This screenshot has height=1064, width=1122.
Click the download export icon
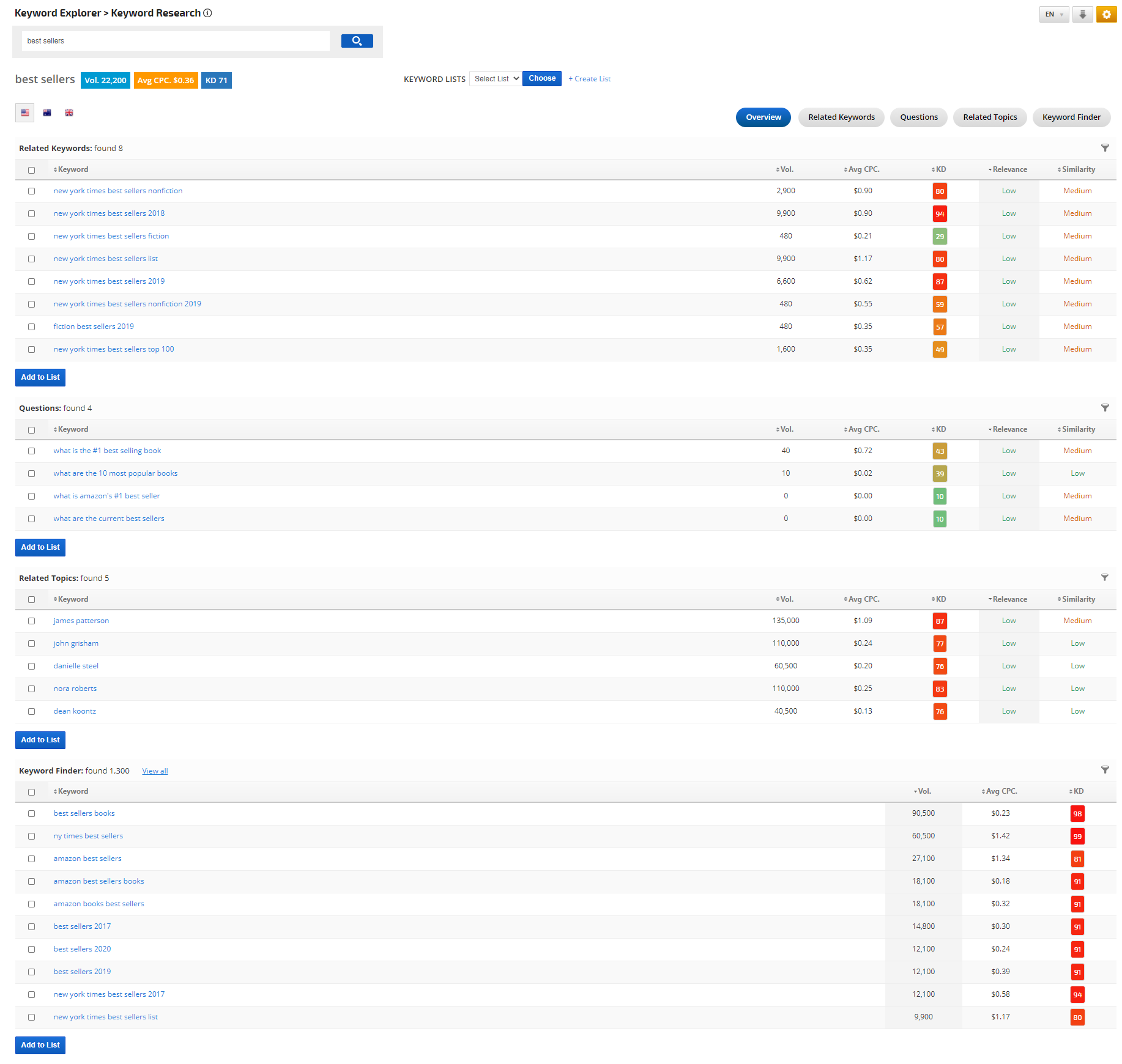point(1082,14)
